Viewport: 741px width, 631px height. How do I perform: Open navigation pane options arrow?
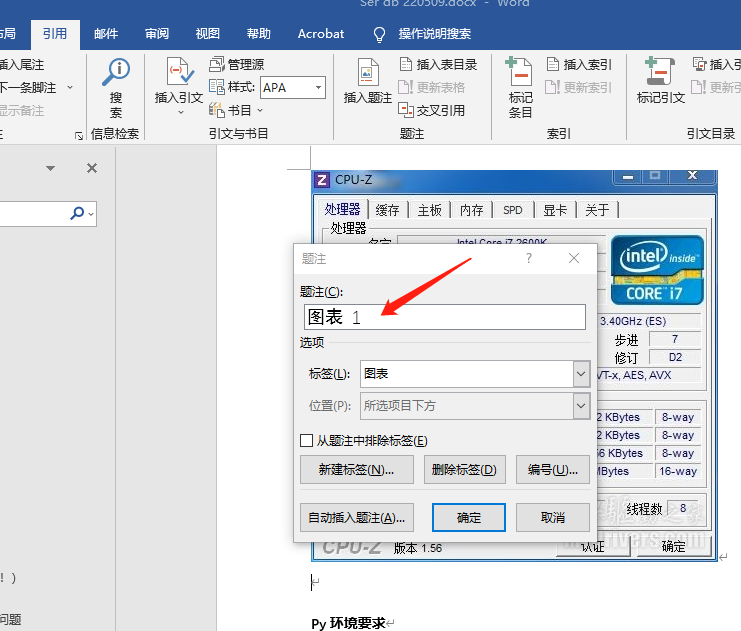tap(51, 168)
